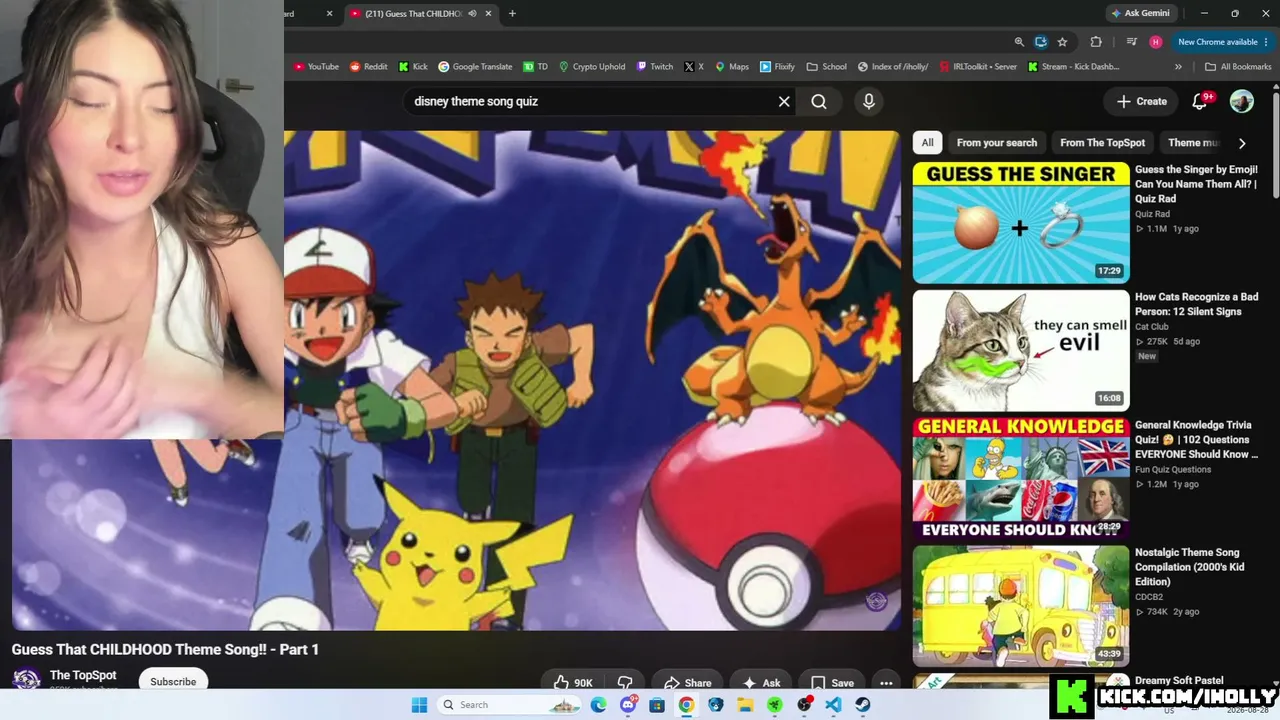This screenshot has width=1280, height=720.
Task: Open the General Knowledge Trivia Quiz thumbnail
Action: coord(1021,478)
